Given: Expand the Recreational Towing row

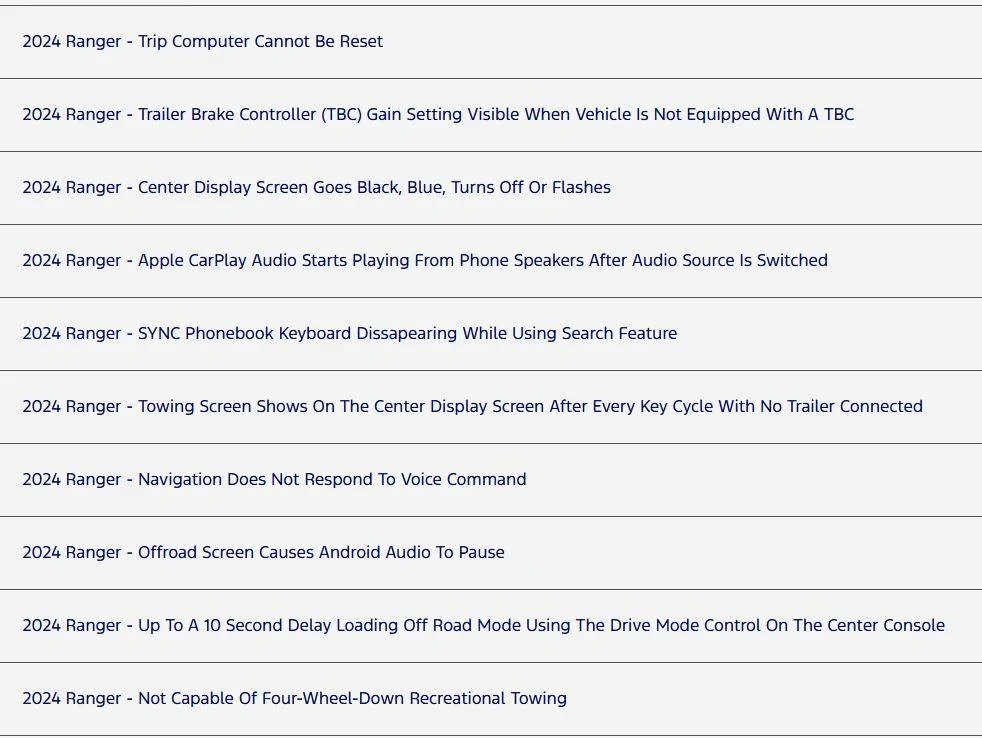Looking at the screenshot, I should click(491, 699).
